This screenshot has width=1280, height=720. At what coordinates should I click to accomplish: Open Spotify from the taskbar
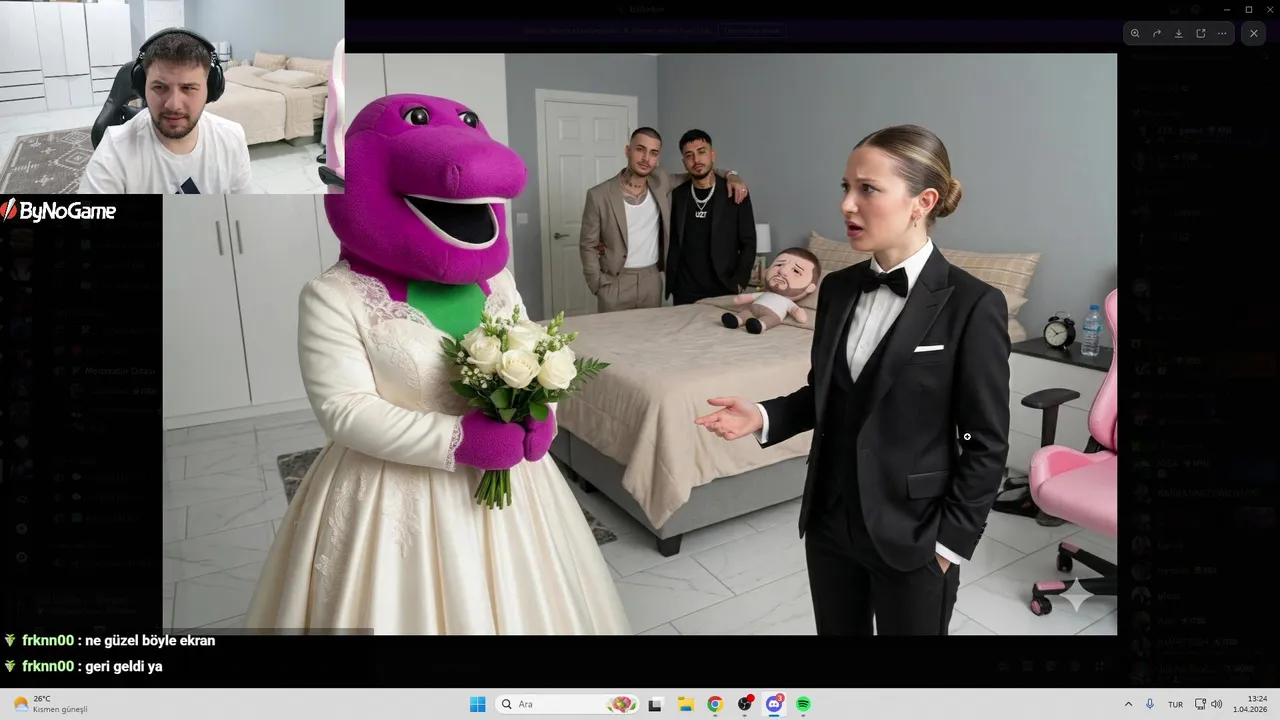803,704
